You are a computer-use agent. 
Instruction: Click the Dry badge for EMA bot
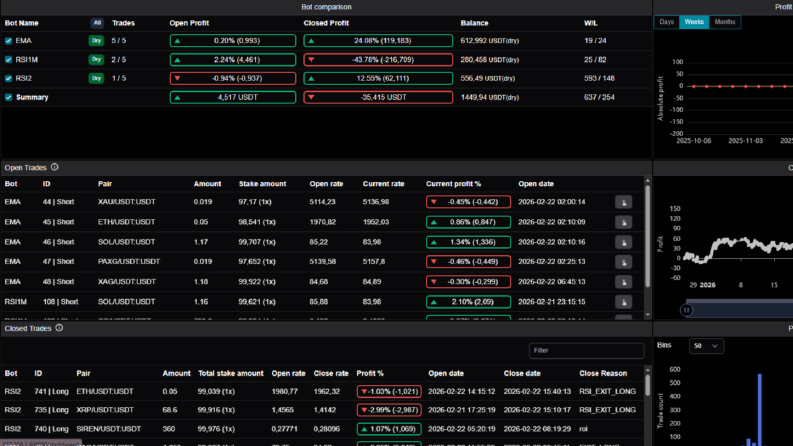[x=96, y=40]
